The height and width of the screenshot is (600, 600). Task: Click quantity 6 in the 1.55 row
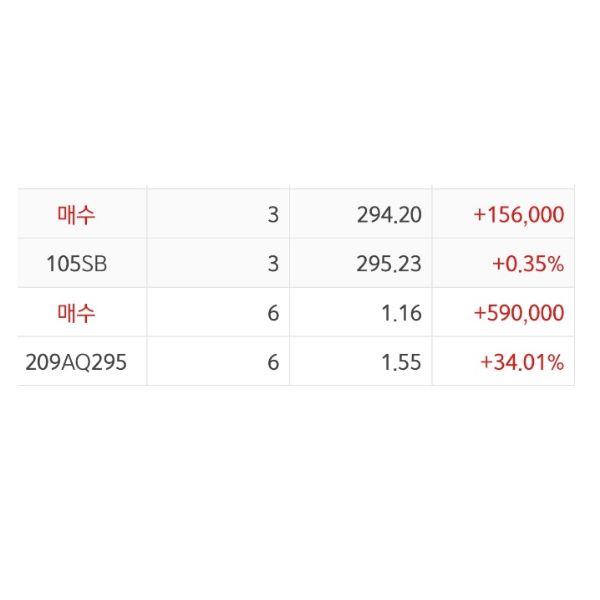click(x=273, y=363)
